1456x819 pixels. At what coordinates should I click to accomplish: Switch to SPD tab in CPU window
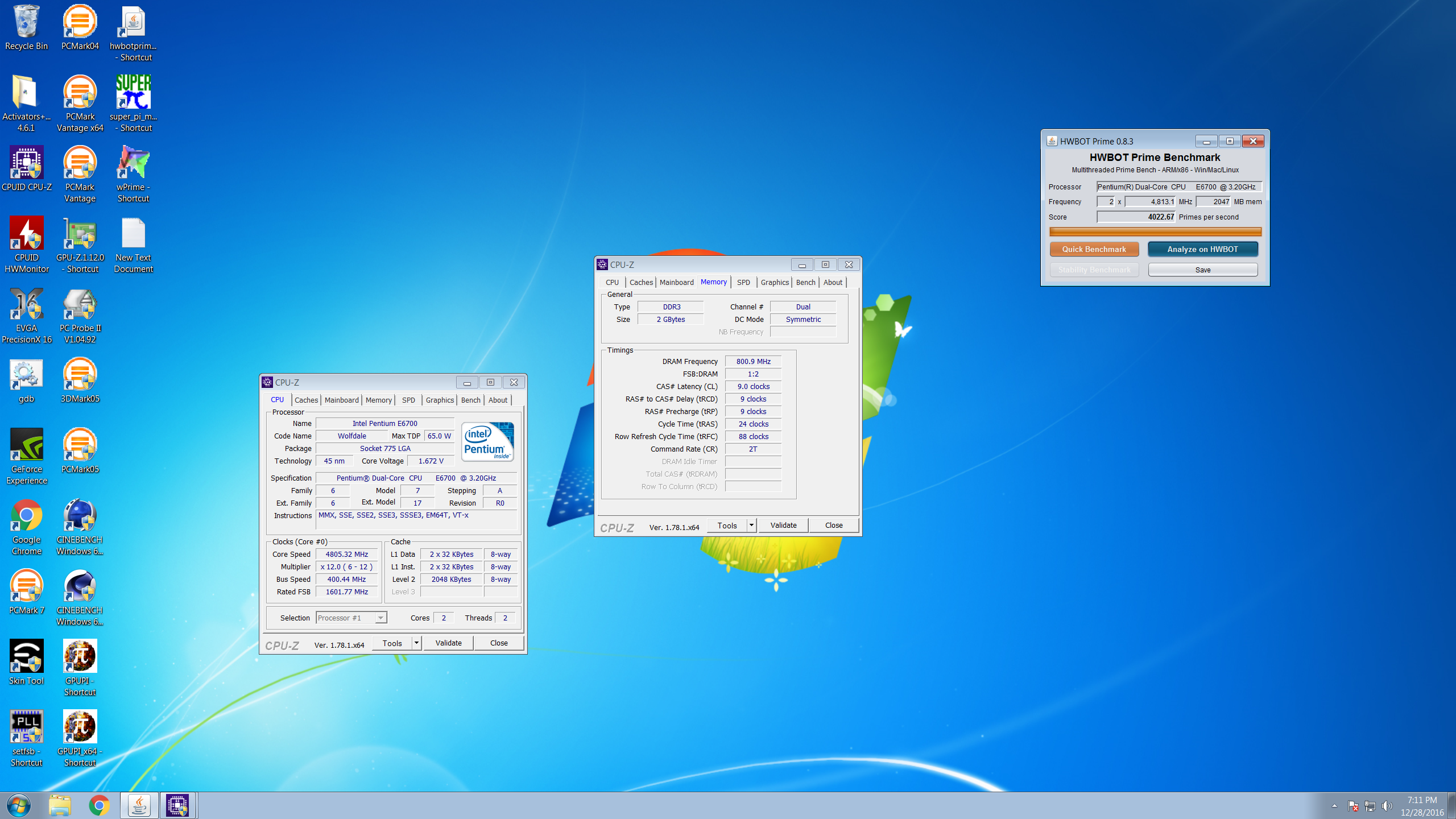(408, 400)
